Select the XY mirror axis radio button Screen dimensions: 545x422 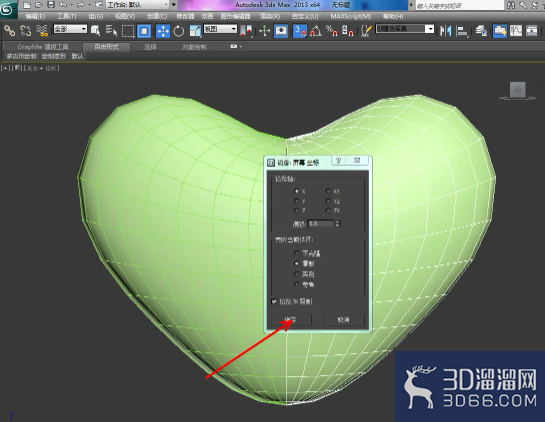[x=328, y=191]
